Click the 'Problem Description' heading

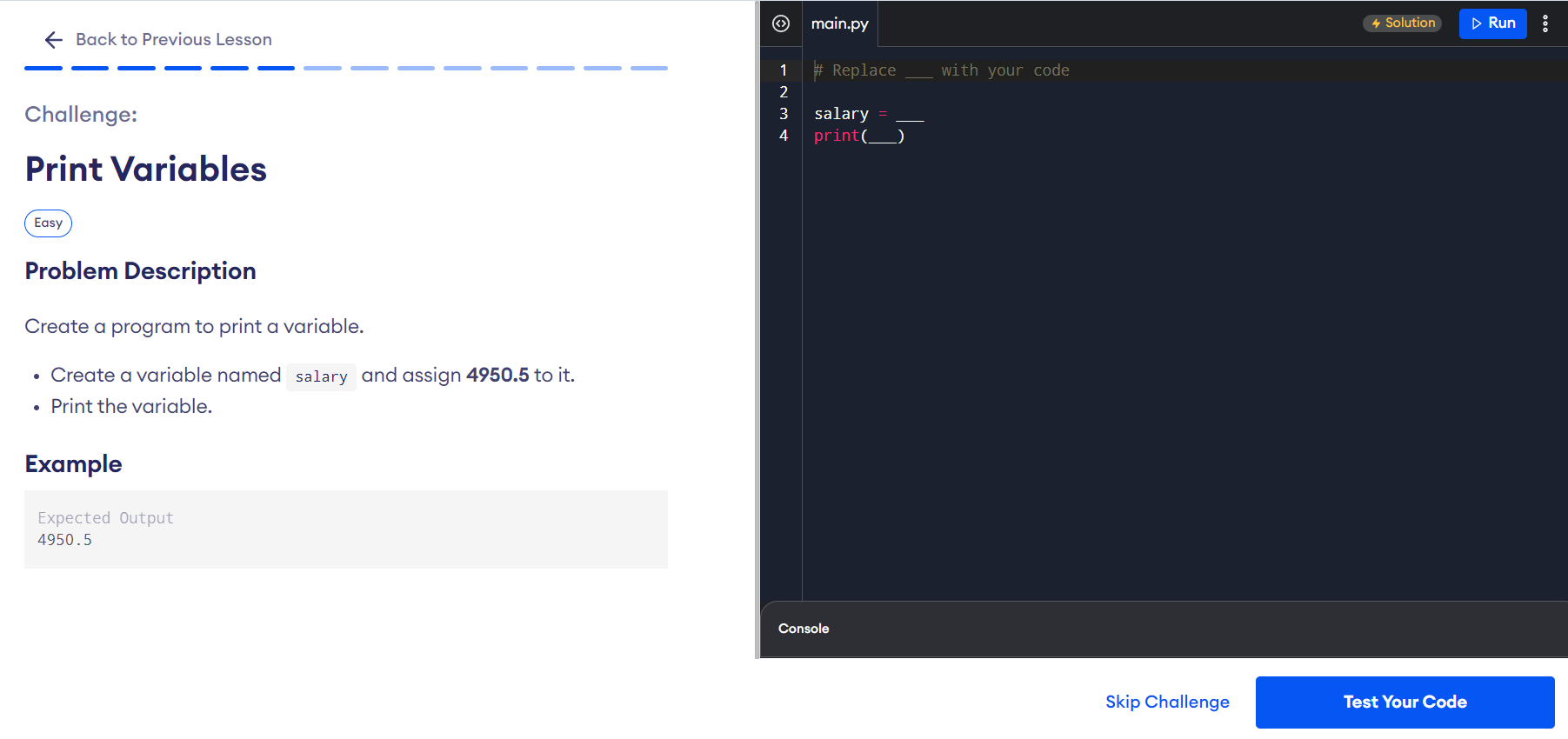(x=140, y=271)
